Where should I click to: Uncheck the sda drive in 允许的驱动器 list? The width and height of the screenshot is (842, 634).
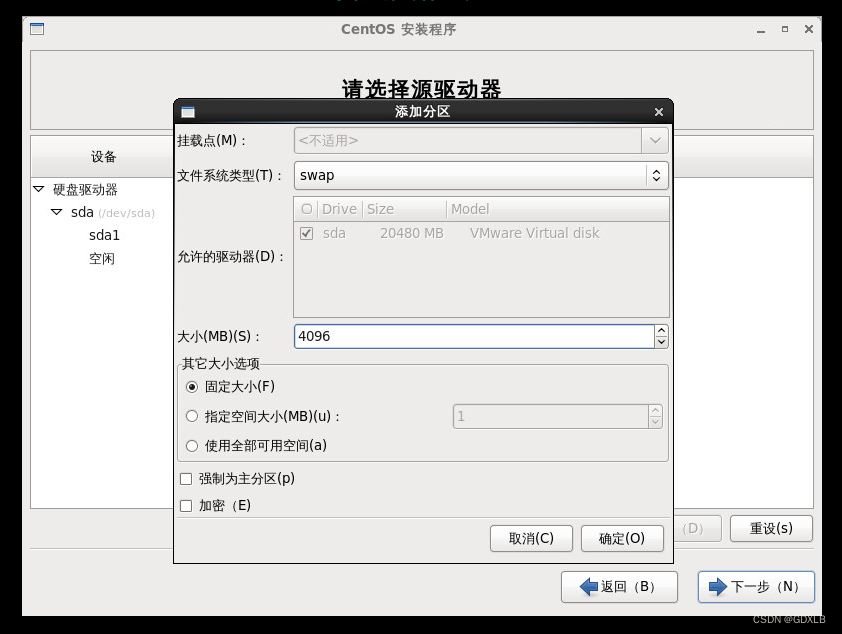pos(305,232)
